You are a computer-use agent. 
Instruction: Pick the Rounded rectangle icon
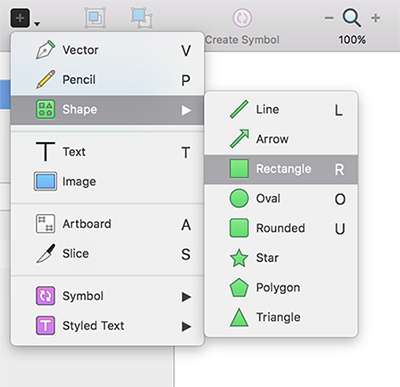239,228
